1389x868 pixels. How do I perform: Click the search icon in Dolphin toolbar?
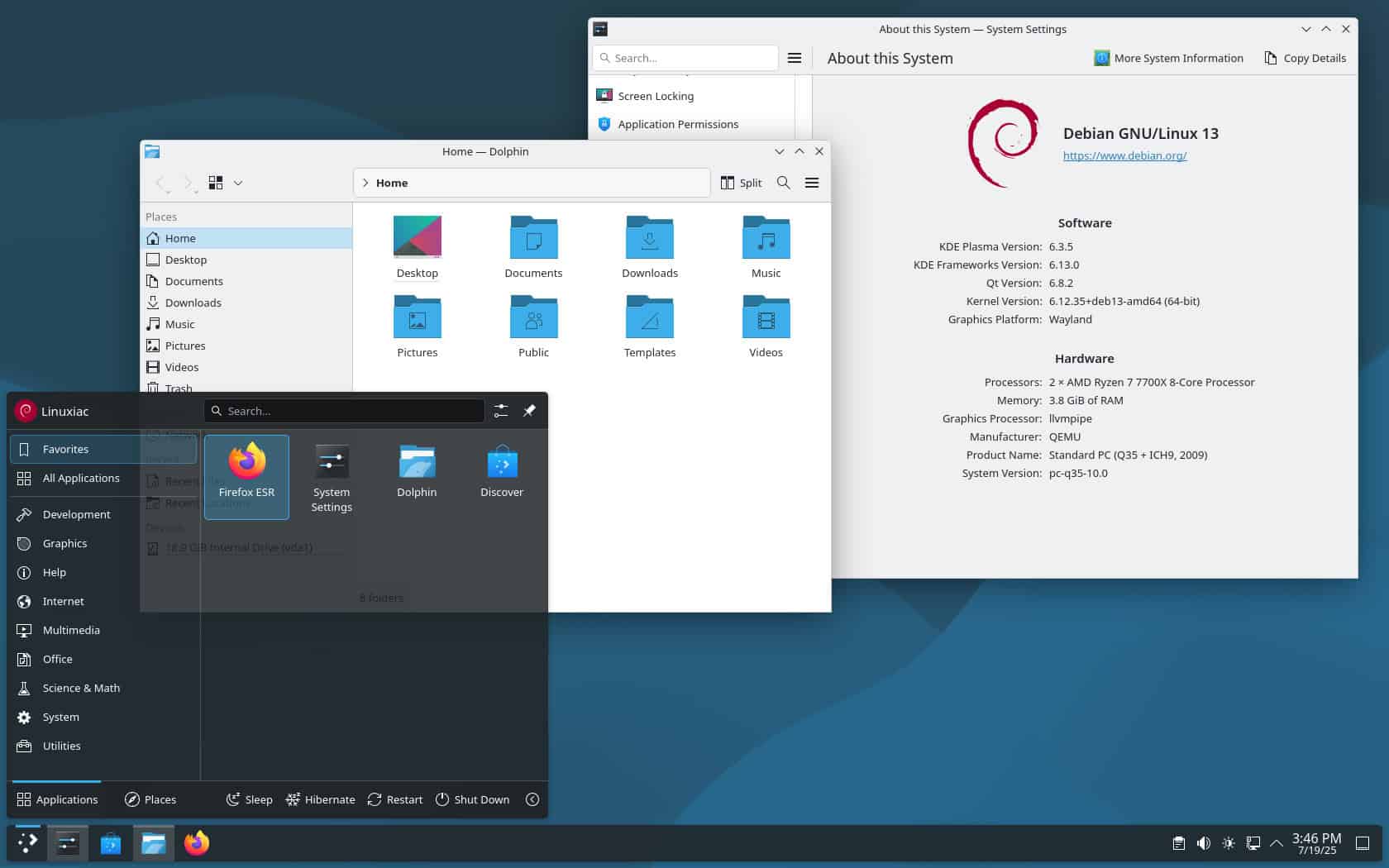pyautogui.click(x=783, y=183)
